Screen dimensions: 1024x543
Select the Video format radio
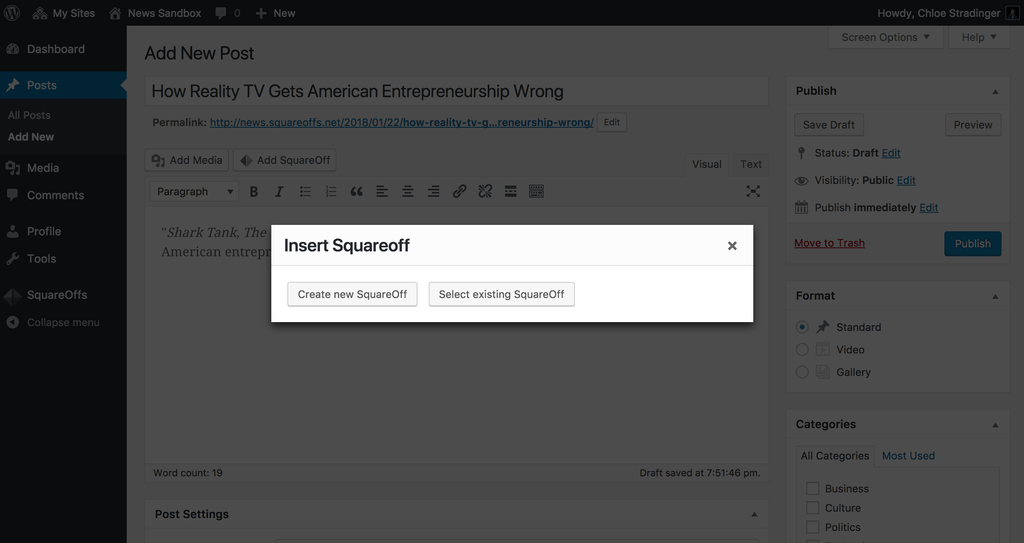point(802,350)
